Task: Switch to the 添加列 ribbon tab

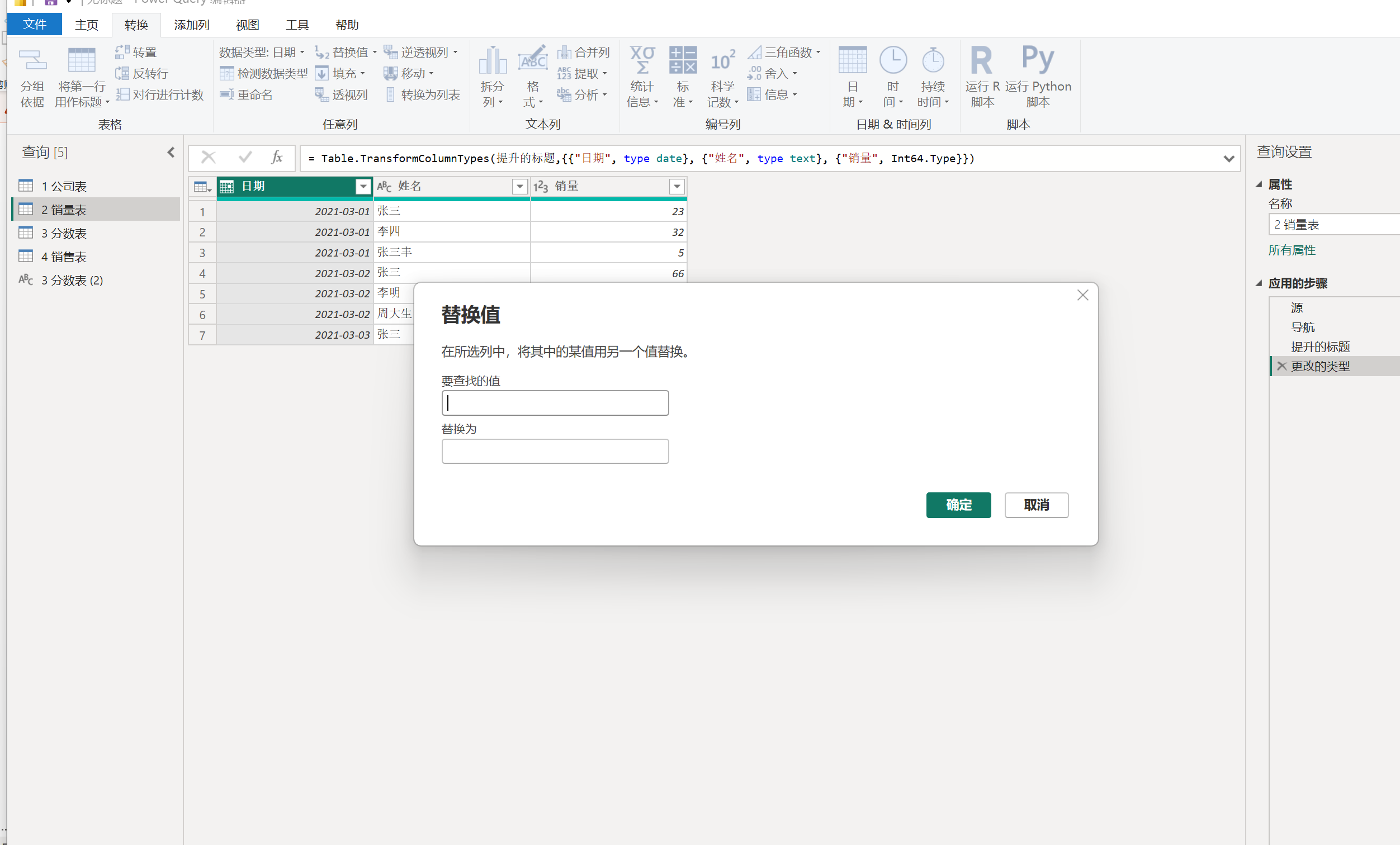Action: (191, 25)
